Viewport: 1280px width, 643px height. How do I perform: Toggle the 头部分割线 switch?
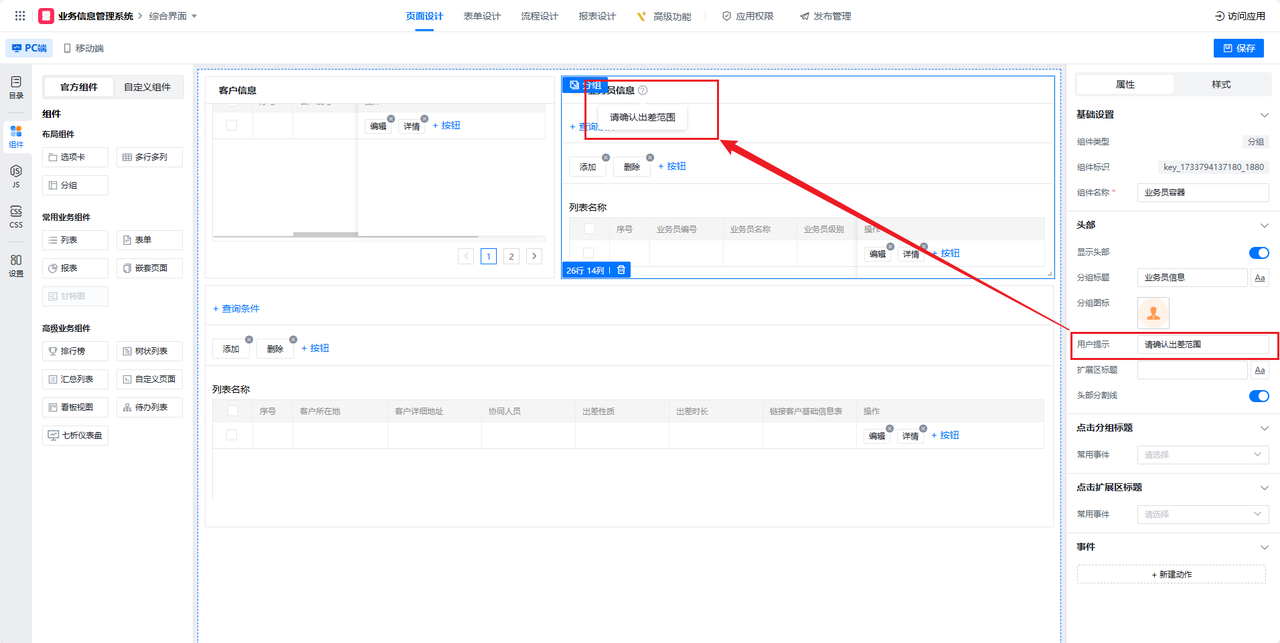pyautogui.click(x=1258, y=396)
